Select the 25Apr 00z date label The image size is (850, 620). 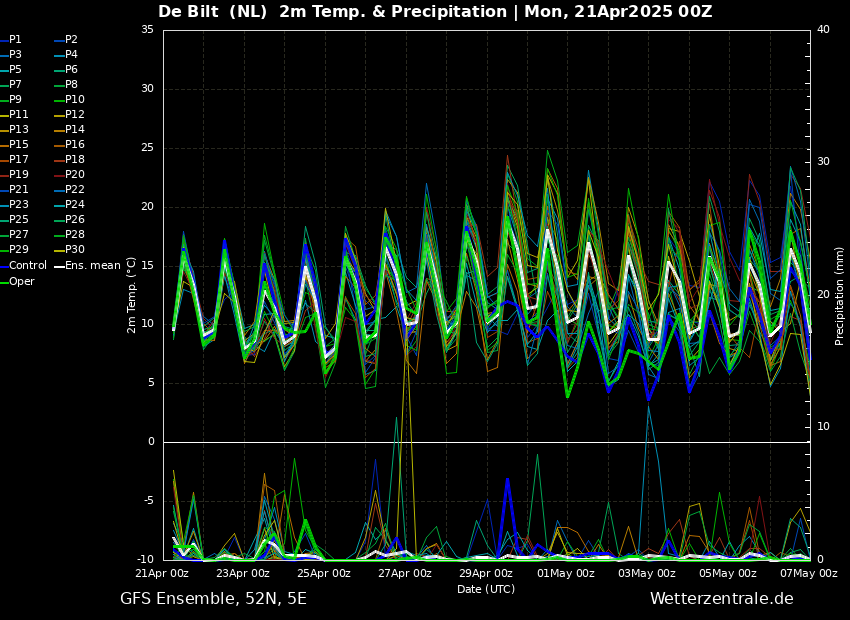pos(324,573)
